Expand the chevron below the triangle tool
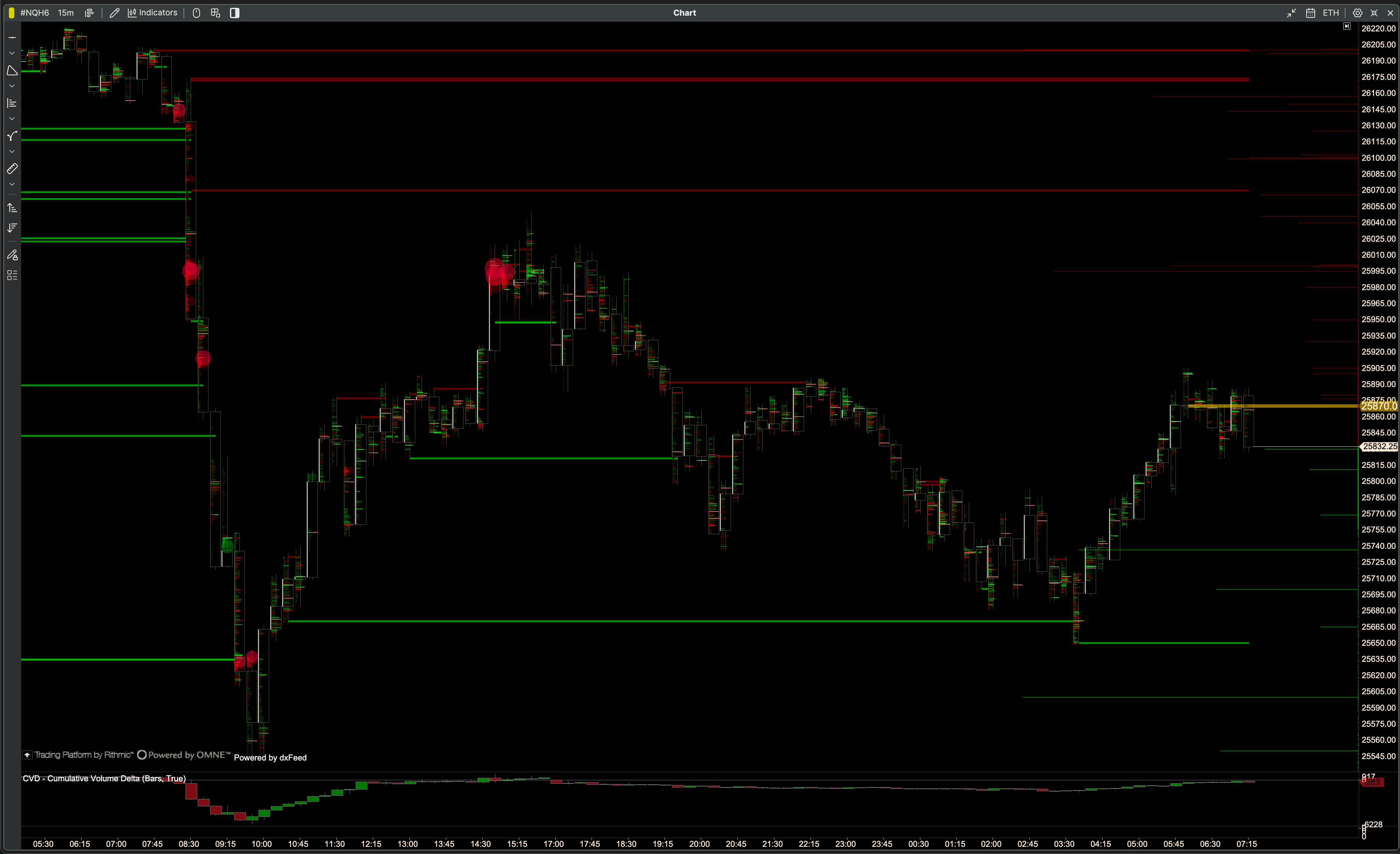The height and width of the screenshot is (854, 1400). click(12, 86)
